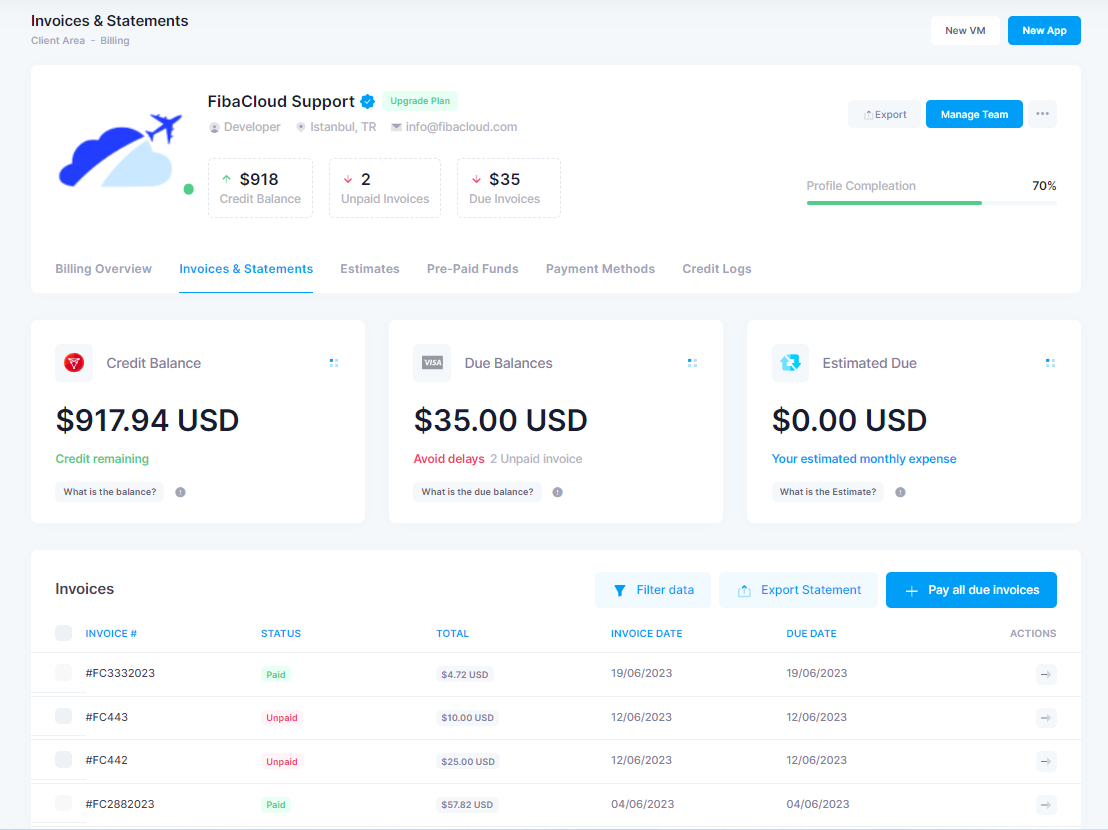Toggle the select-all invoices header checkbox
The height and width of the screenshot is (830, 1108).
click(x=64, y=633)
